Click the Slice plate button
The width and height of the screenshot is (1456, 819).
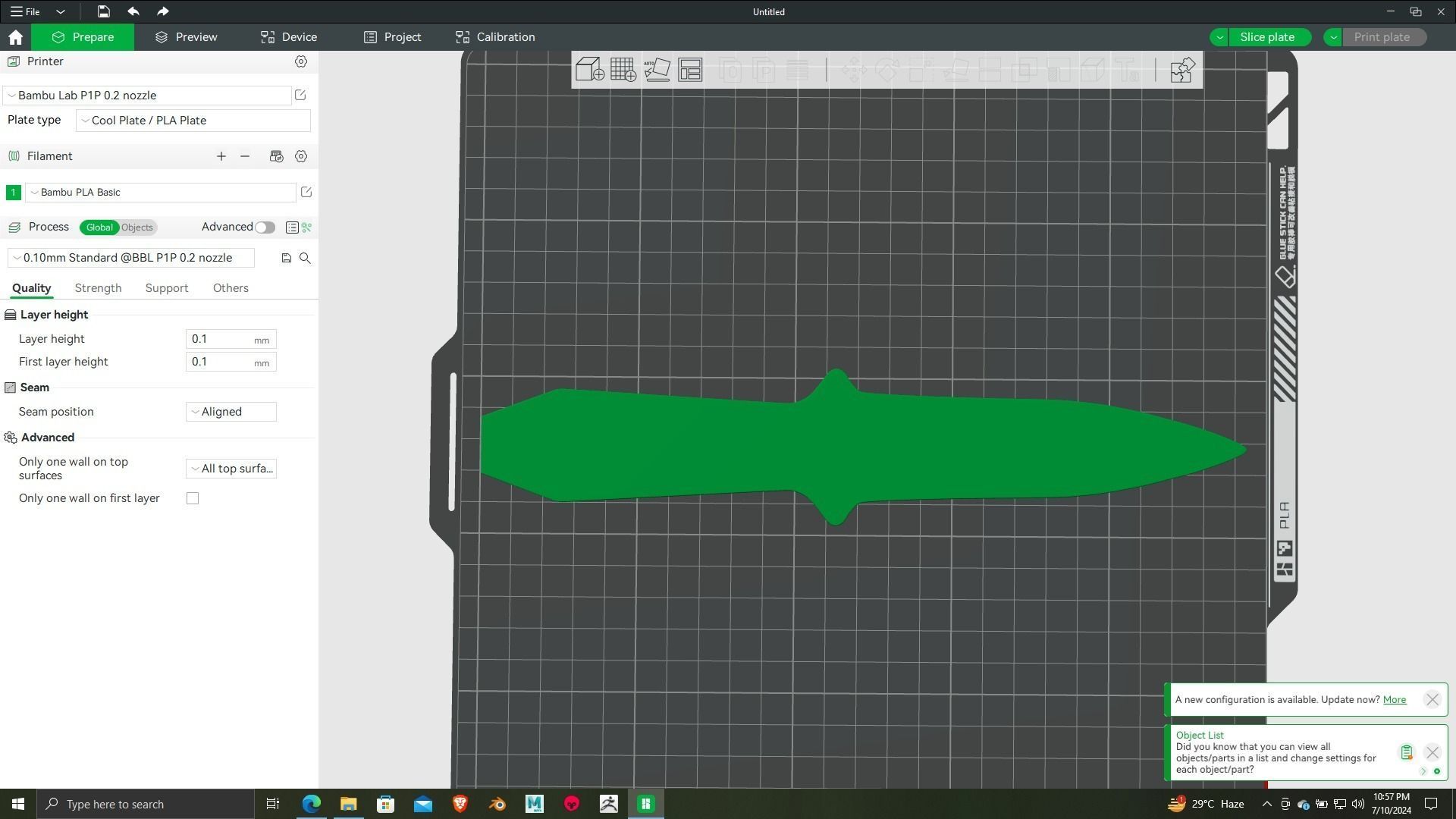point(1266,37)
